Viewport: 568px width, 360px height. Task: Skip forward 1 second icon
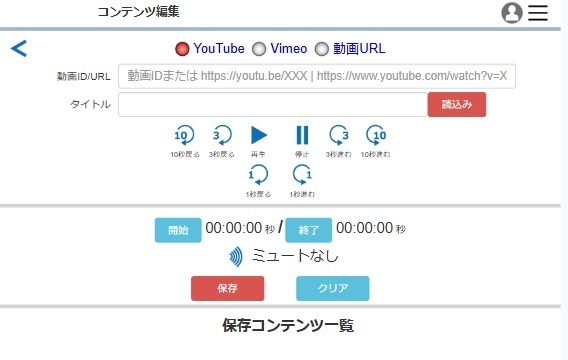pos(302,175)
